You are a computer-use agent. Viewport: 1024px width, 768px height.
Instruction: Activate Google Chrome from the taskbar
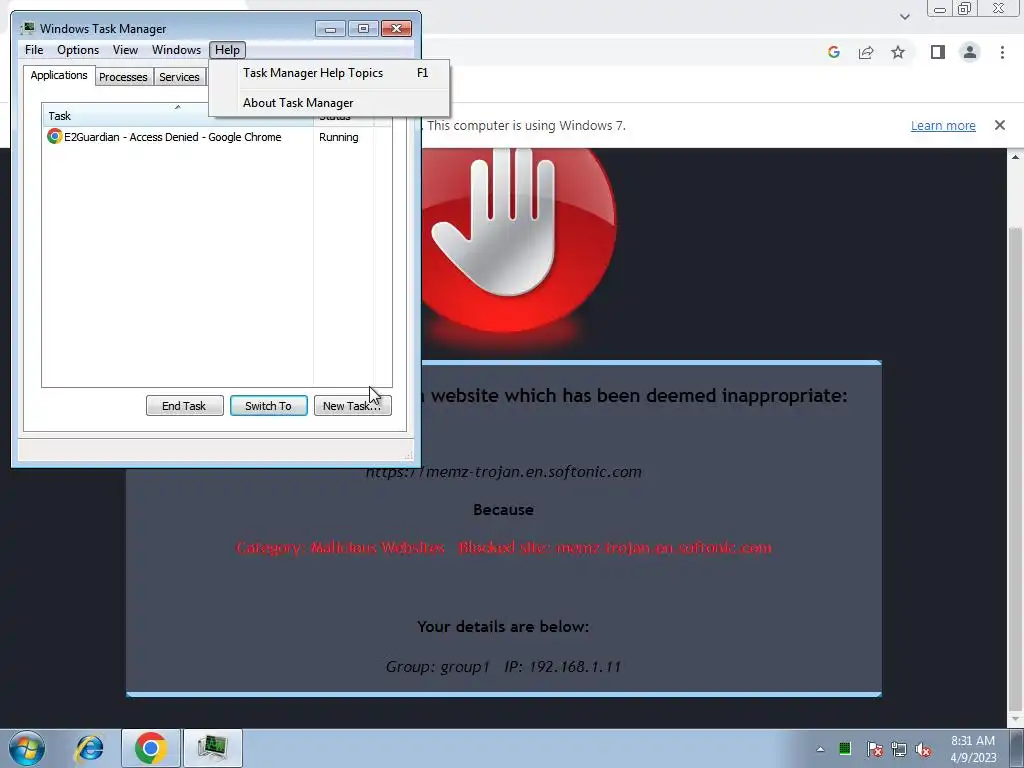point(151,748)
